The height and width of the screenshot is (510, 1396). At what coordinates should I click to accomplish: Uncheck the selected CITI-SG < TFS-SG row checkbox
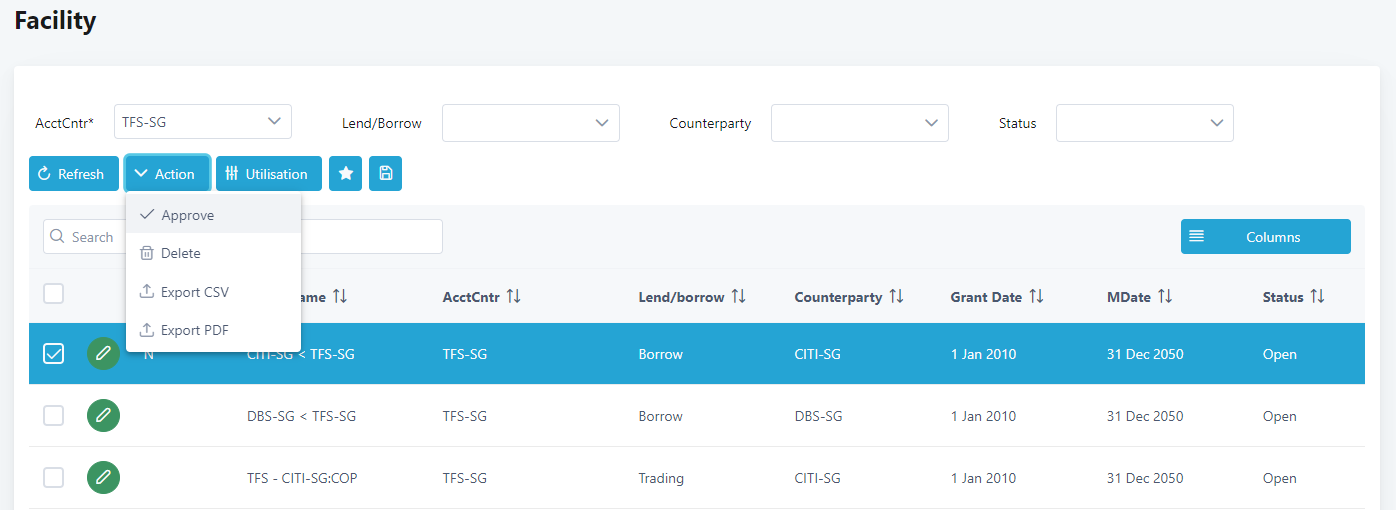(54, 354)
